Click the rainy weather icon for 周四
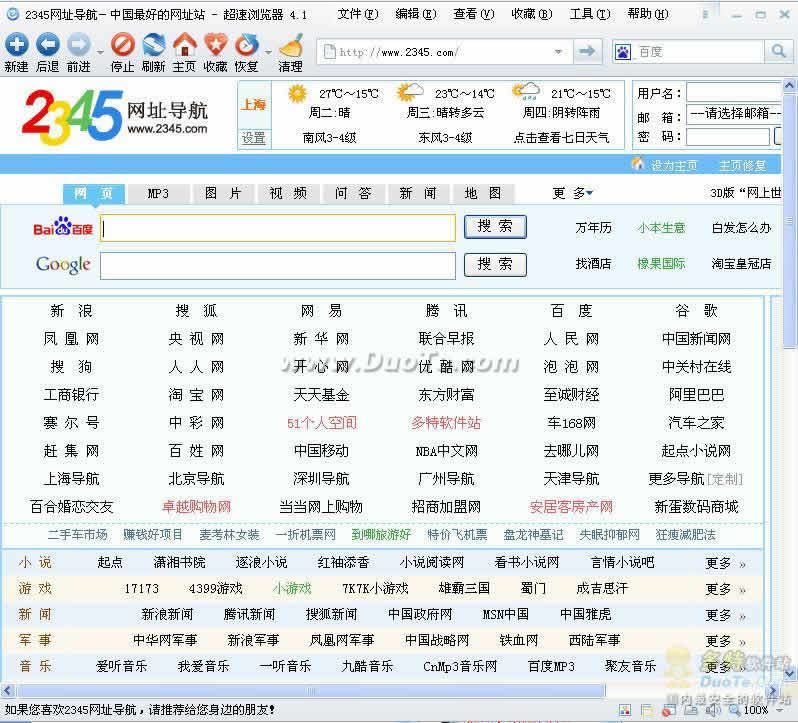The height and width of the screenshot is (723, 798). pyautogui.click(x=527, y=92)
